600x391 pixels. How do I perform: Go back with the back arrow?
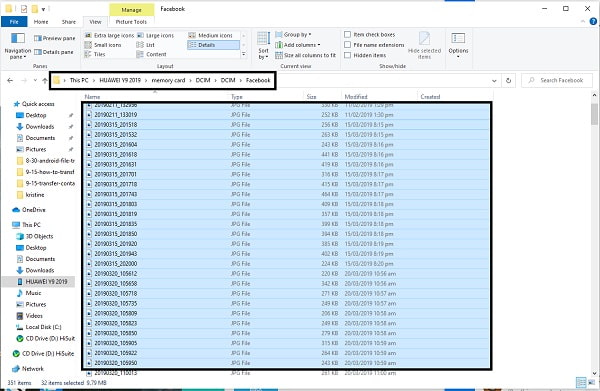pos(10,80)
